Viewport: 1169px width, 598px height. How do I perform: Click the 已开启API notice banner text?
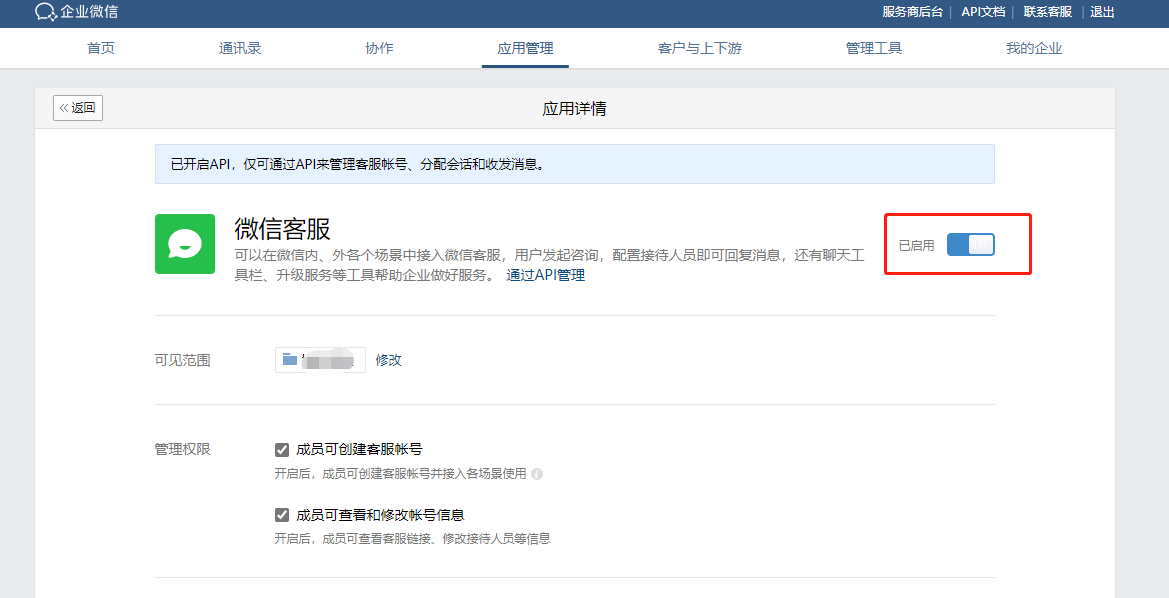coord(357,164)
